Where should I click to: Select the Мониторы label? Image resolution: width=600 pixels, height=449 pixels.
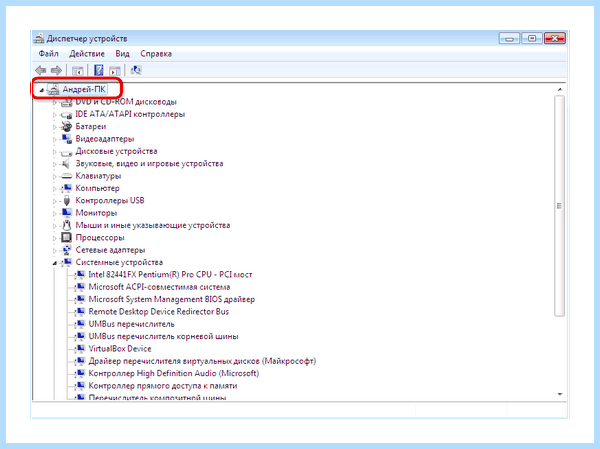coord(96,213)
